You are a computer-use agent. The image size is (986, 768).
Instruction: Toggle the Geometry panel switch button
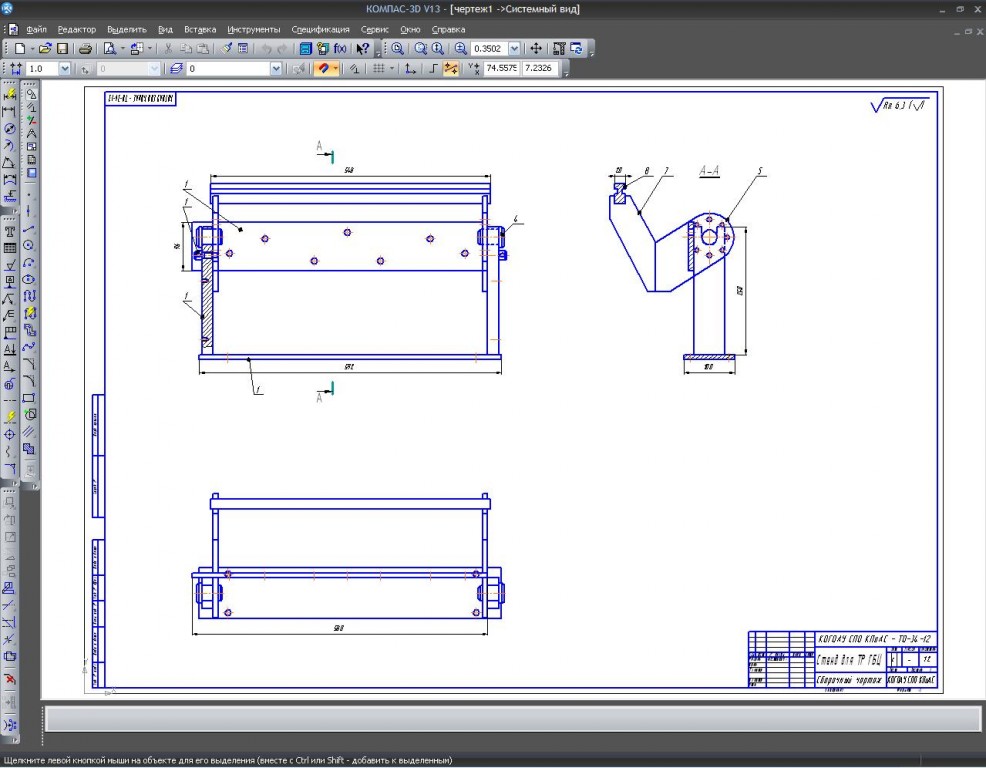tap(31, 94)
